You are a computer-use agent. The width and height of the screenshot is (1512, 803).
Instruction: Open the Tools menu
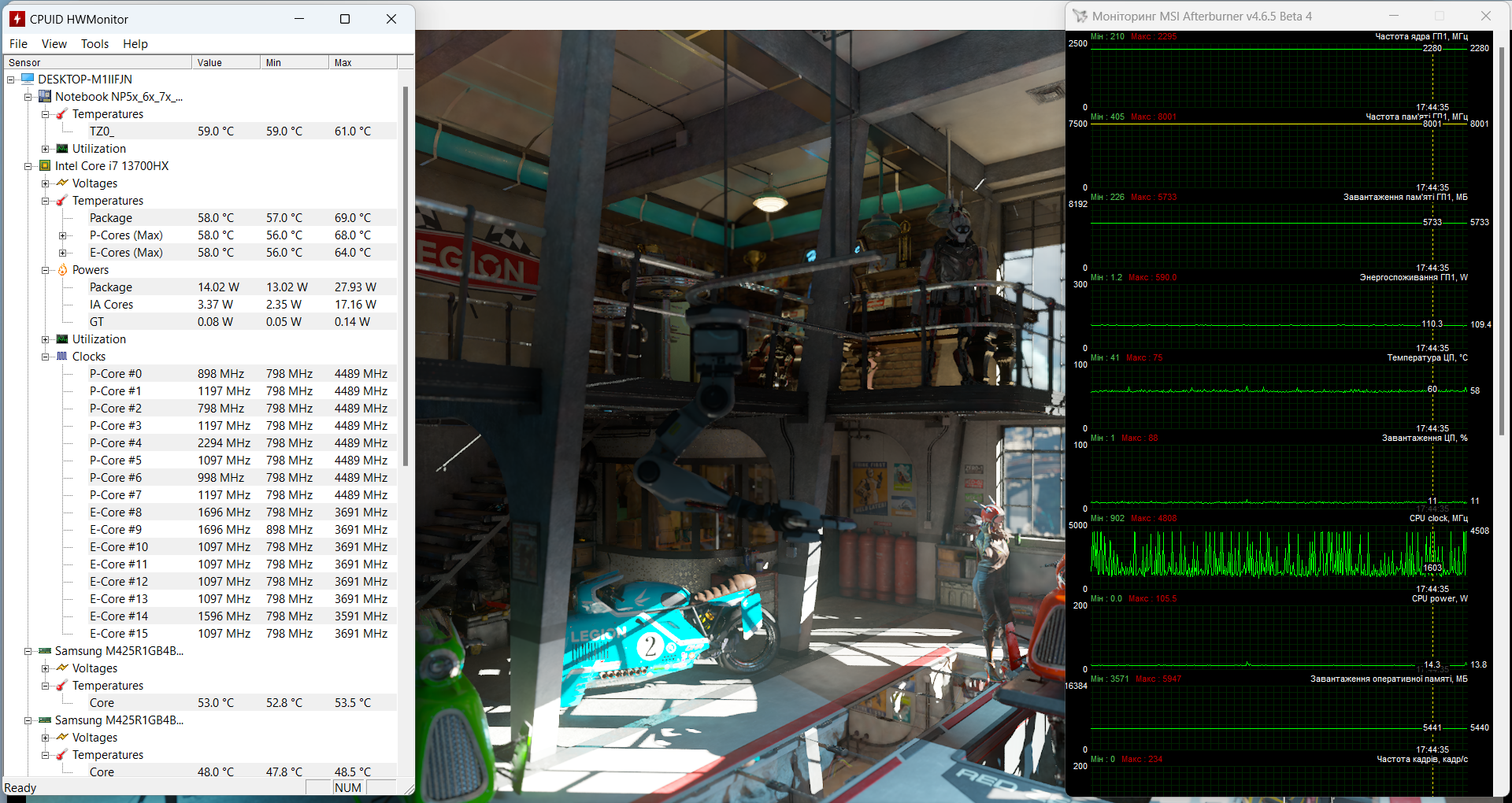(x=94, y=44)
